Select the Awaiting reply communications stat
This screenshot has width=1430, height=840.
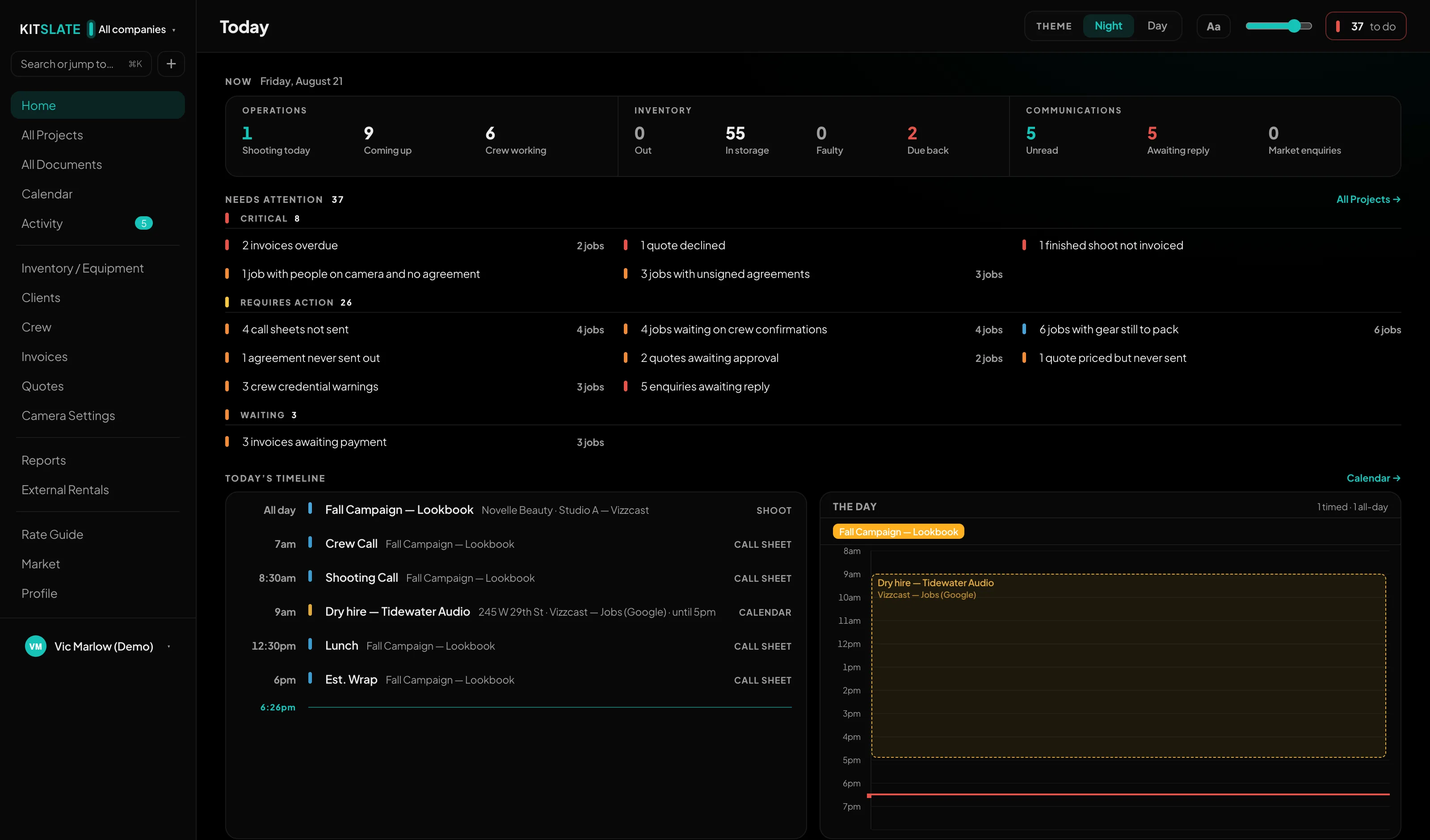point(1178,140)
